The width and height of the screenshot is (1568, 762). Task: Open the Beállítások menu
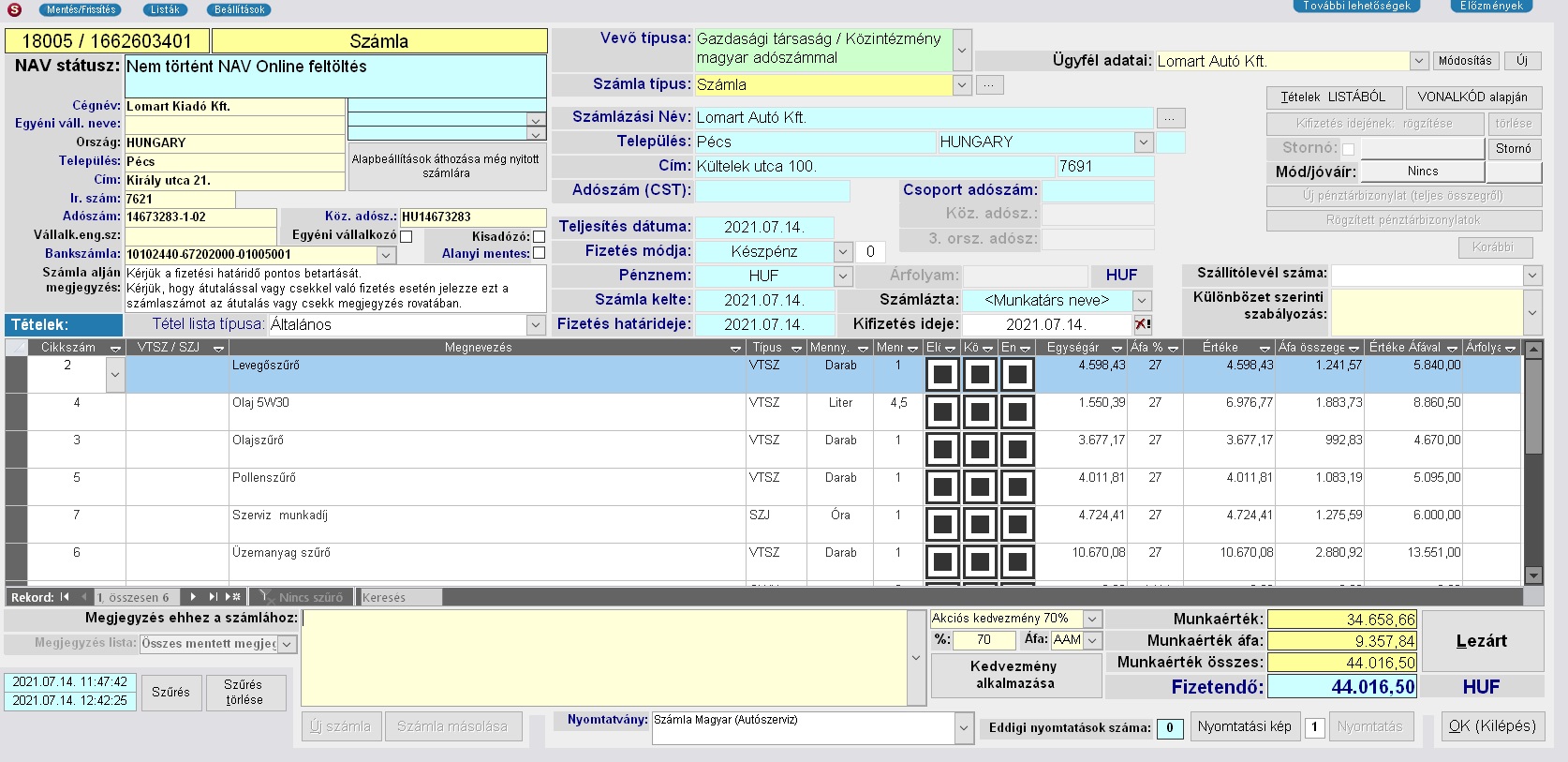[x=239, y=9]
